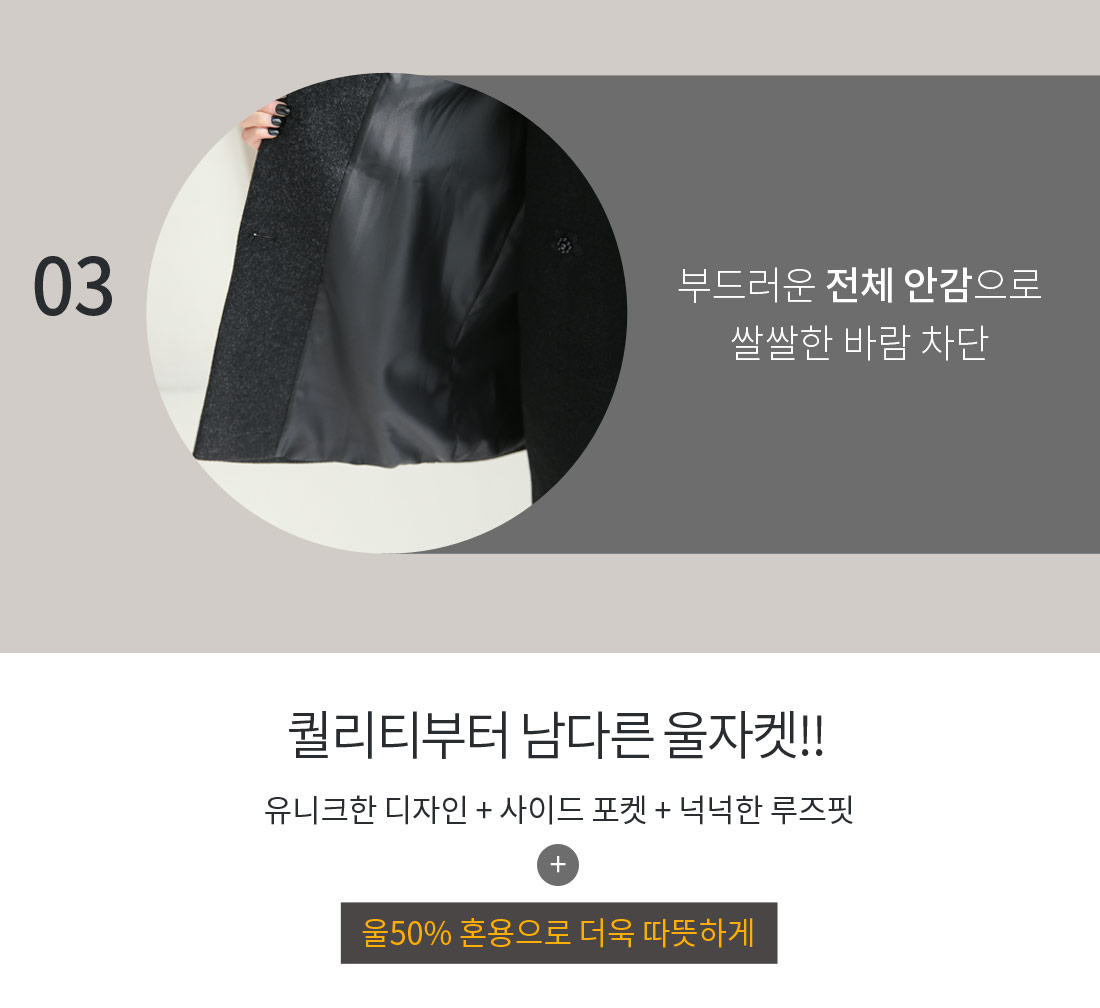
Task: Click the black painted fingernails in the photo
Action: (x=275, y=120)
